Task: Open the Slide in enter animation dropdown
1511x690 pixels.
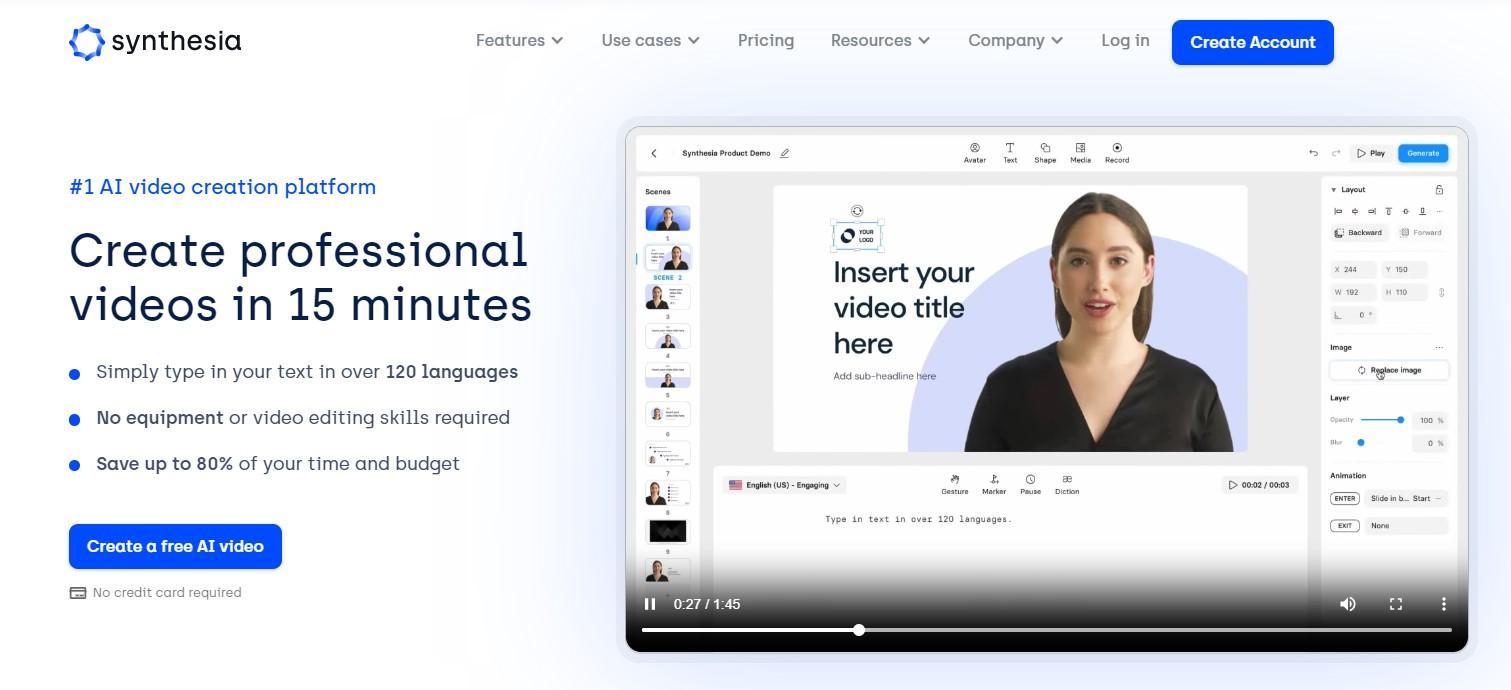Action: coord(1406,498)
